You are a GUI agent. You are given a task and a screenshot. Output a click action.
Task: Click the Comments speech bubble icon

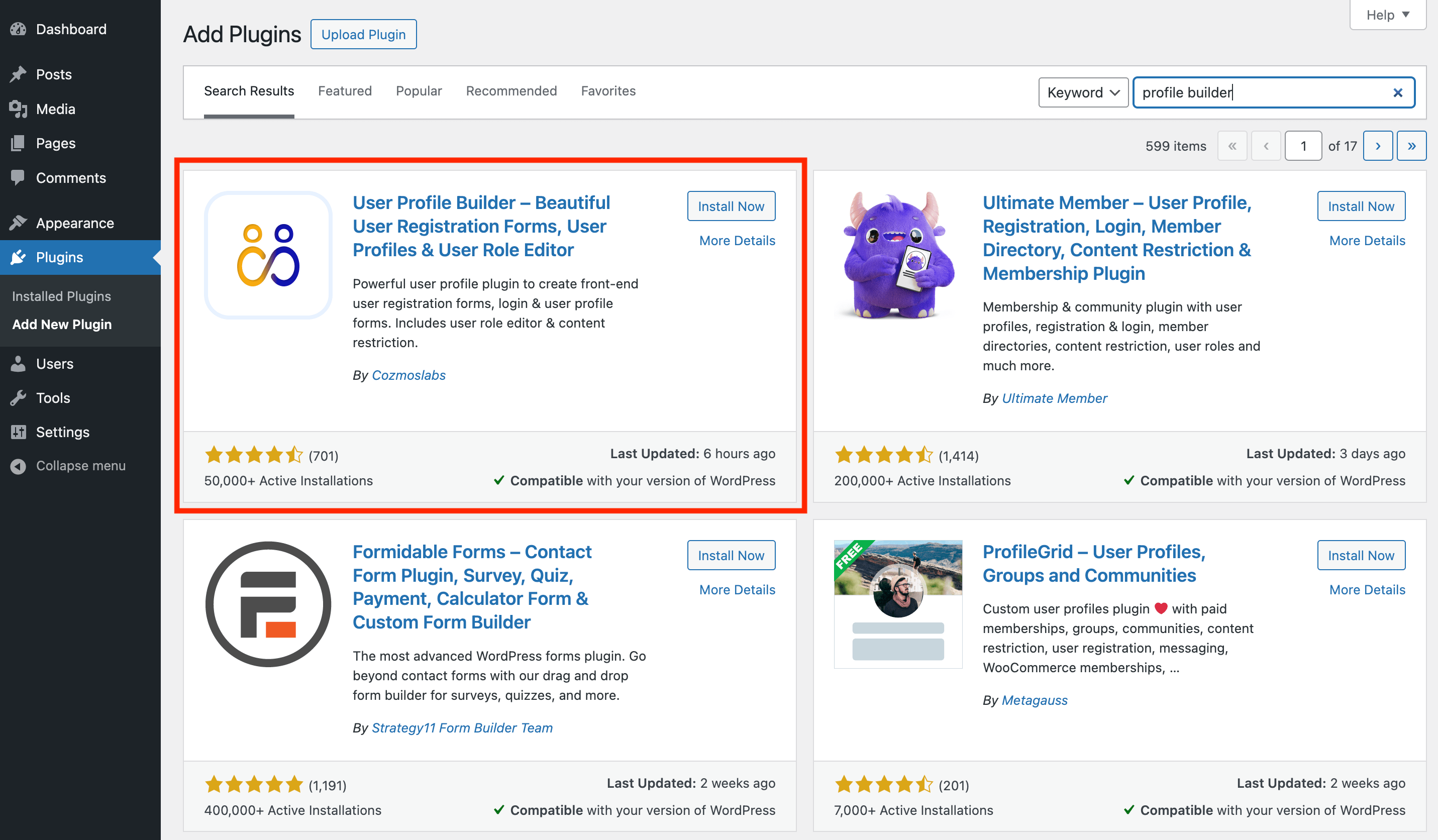pyautogui.click(x=18, y=178)
